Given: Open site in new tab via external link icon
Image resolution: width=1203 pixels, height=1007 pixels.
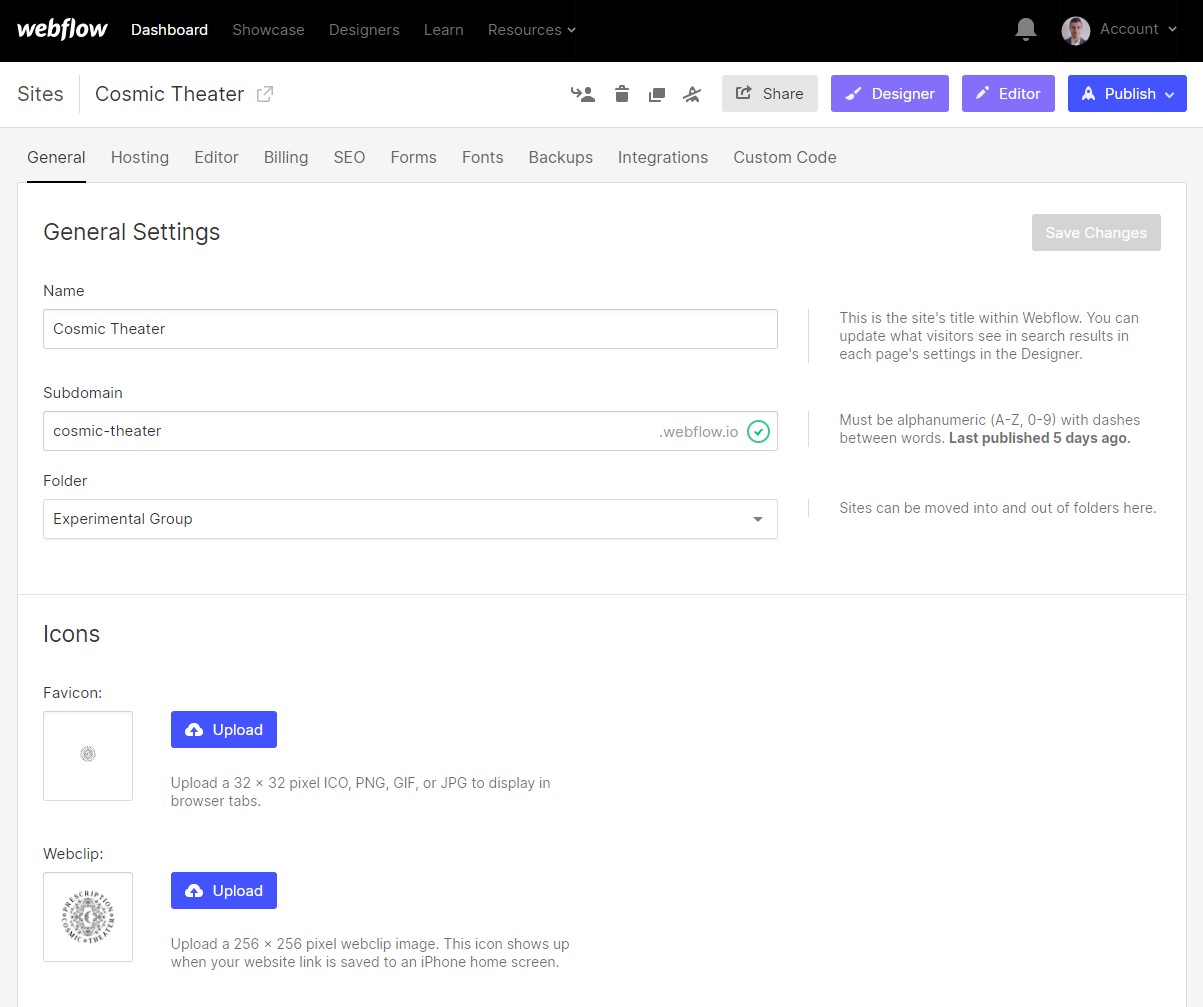Looking at the screenshot, I should [x=265, y=94].
